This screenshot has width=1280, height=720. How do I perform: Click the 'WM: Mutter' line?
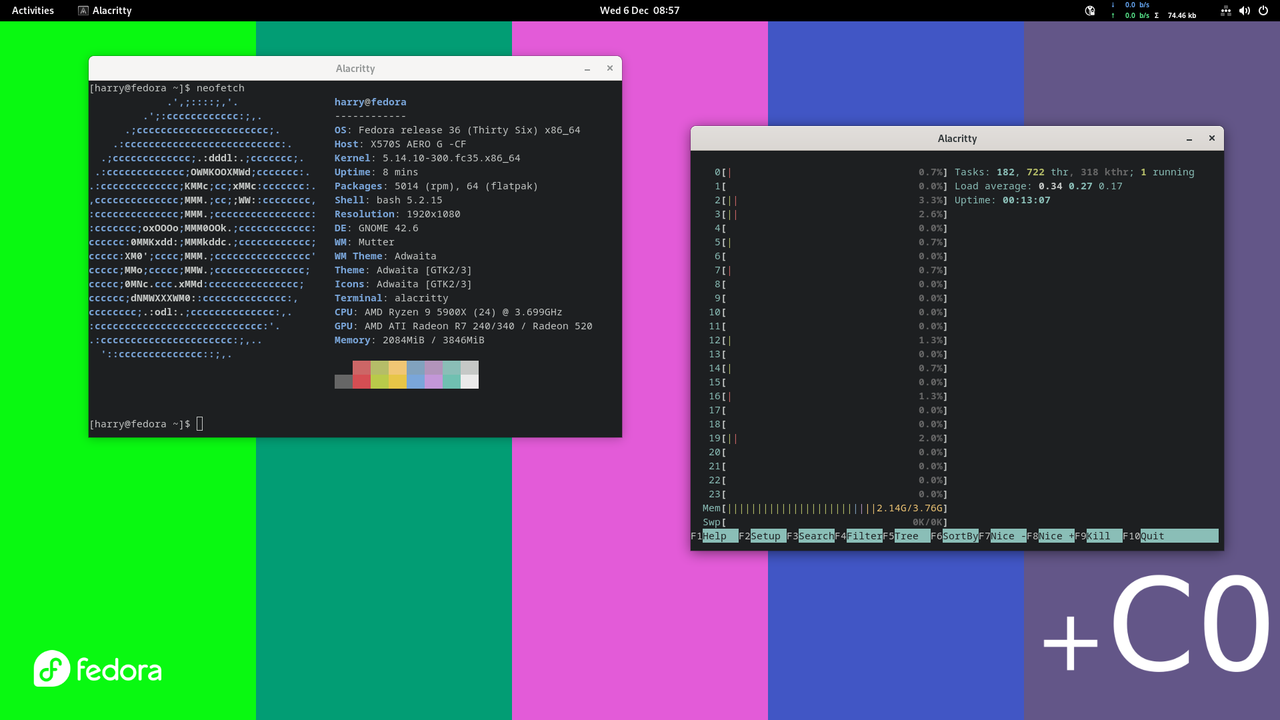[x=364, y=242]
